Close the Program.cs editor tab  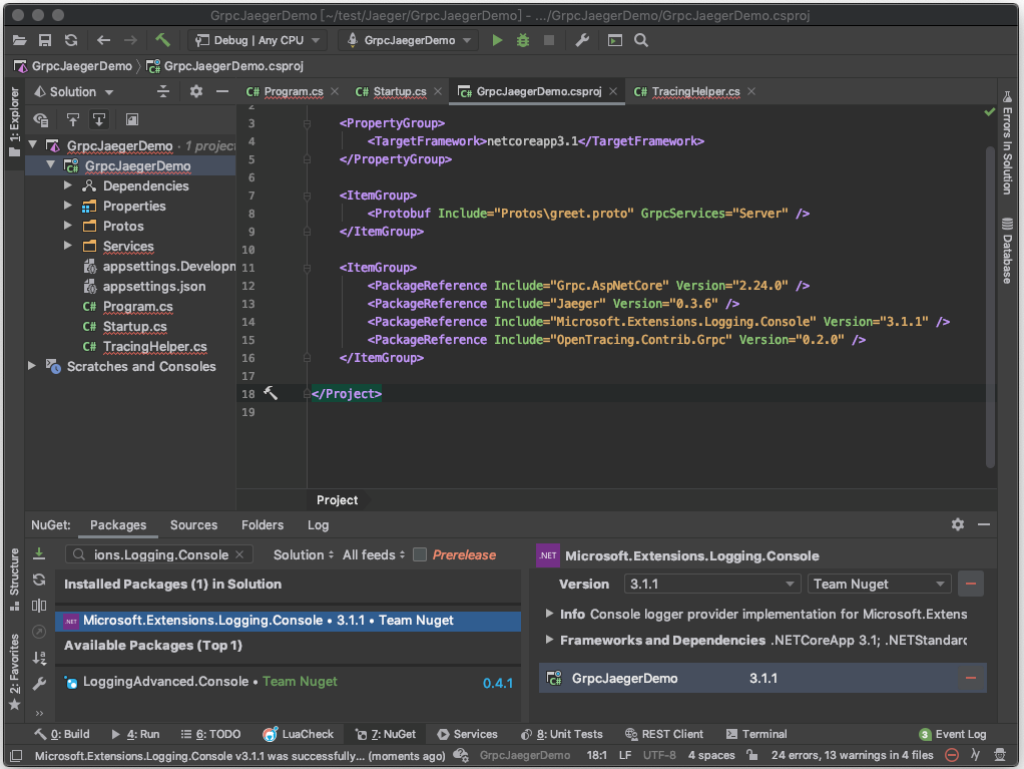pos(334,91)
